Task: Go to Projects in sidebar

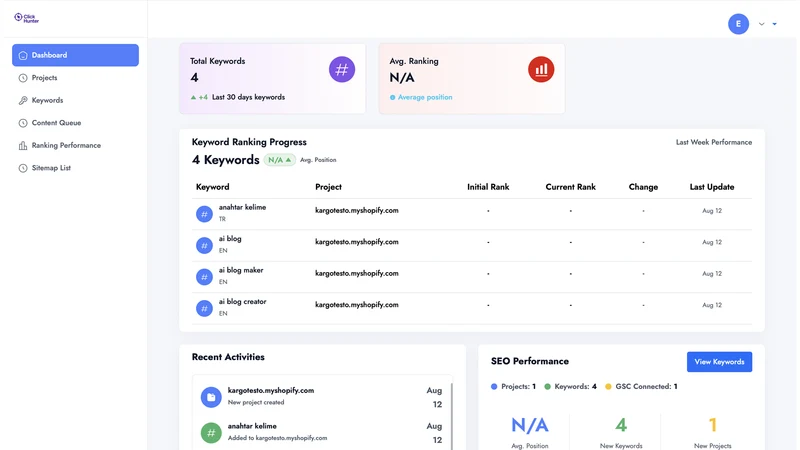Action: (x=44, y=78)
